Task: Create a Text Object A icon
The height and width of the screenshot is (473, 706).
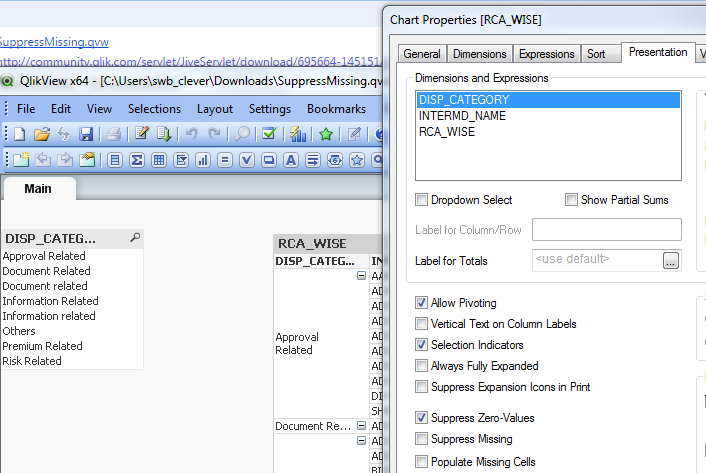Action: point(291,160)
